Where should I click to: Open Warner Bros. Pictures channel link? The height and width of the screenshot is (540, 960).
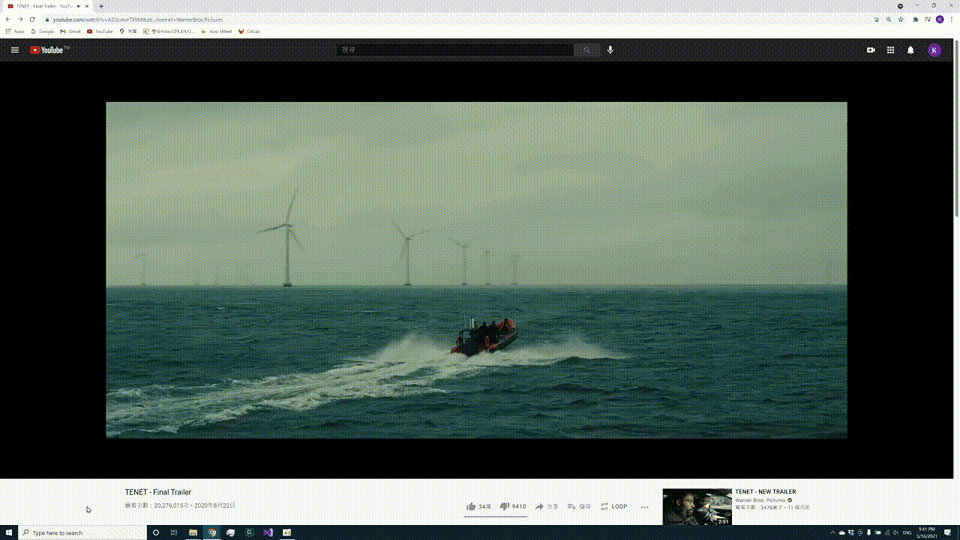[x=760, y=500]
